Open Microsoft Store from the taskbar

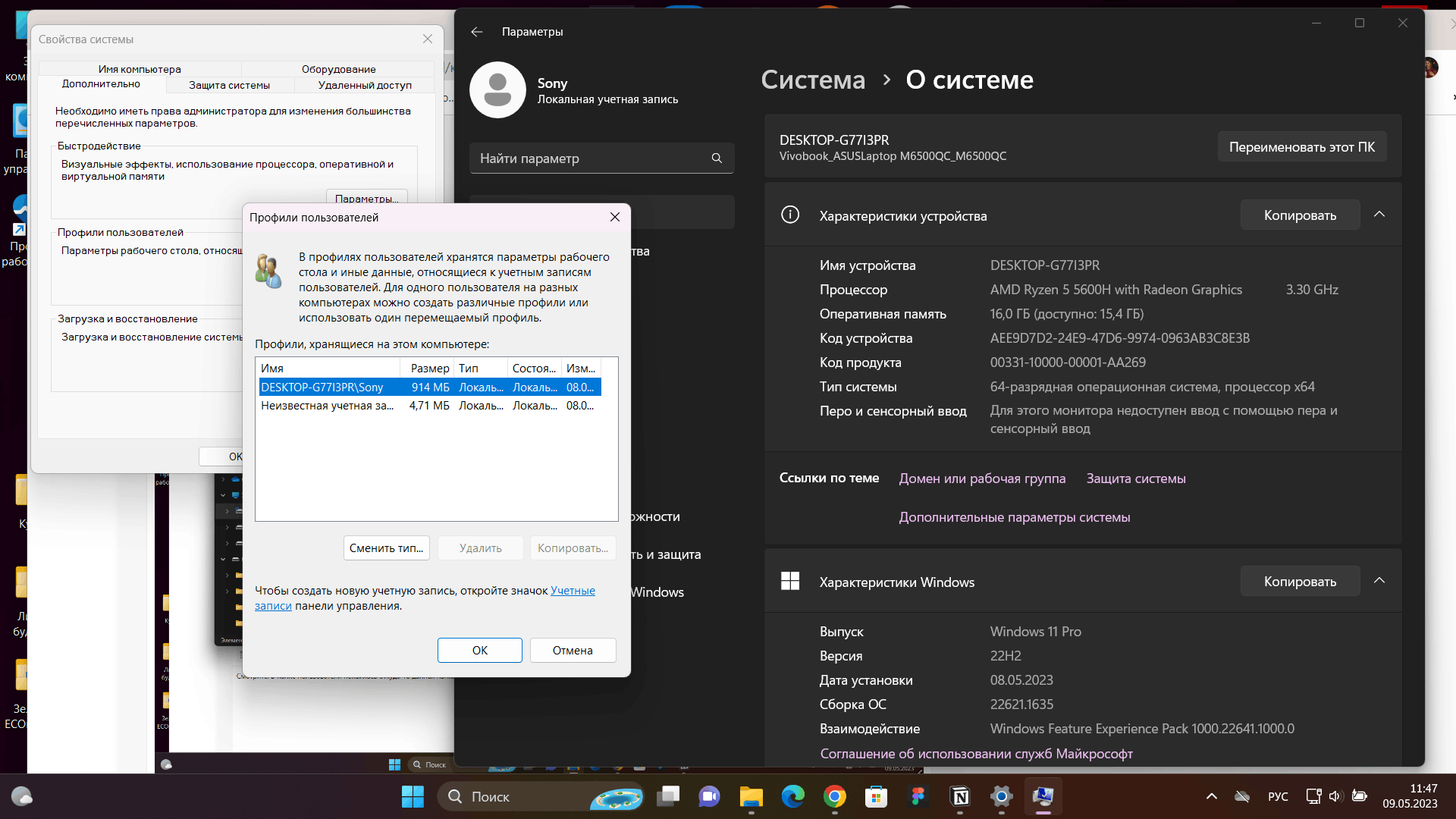[877, 797]
